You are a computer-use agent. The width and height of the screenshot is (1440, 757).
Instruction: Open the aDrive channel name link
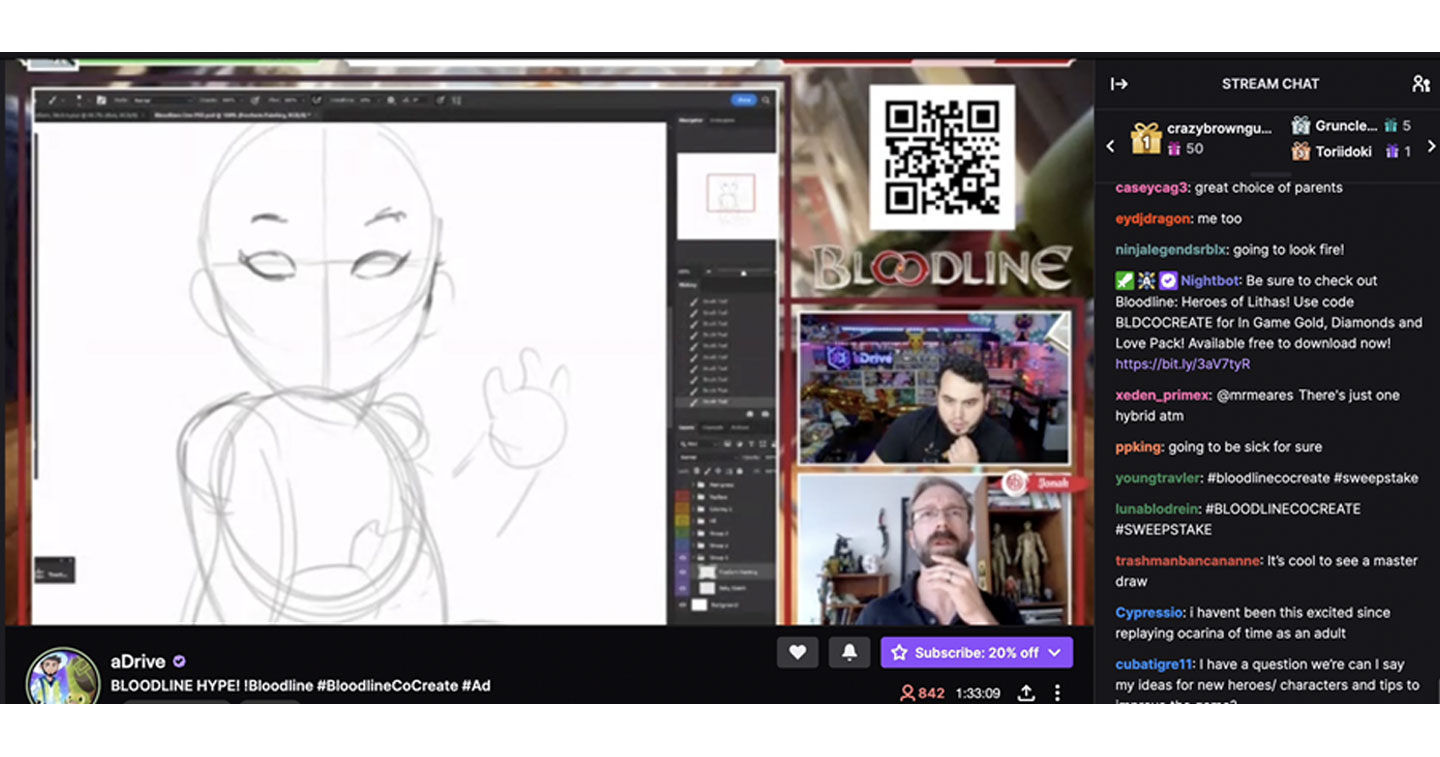(138, 662)
